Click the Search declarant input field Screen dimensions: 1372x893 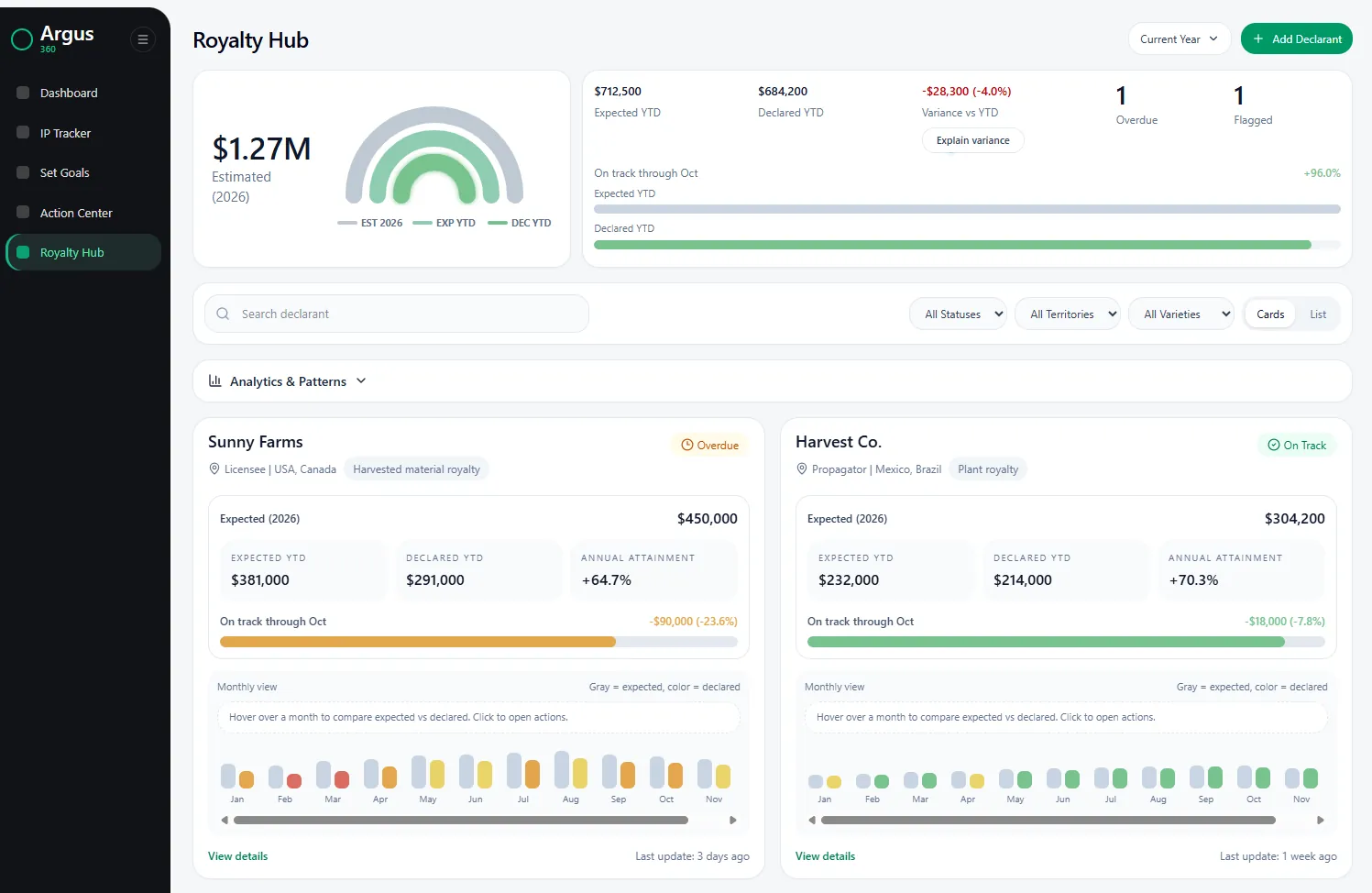click(x=397, y=314)
